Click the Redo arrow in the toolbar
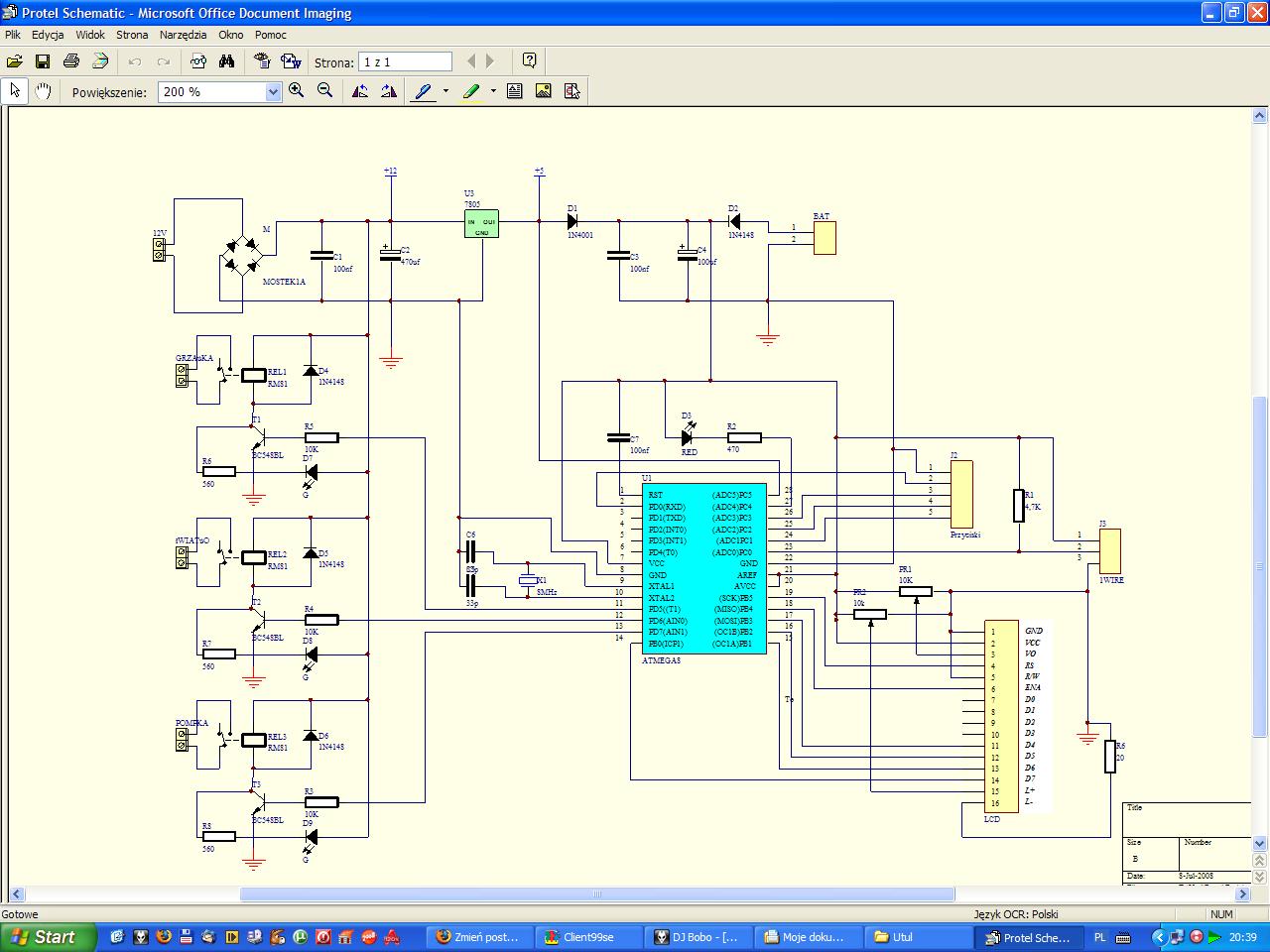The height and width of the screenshot is (952, 1270). tap(164, 61)
